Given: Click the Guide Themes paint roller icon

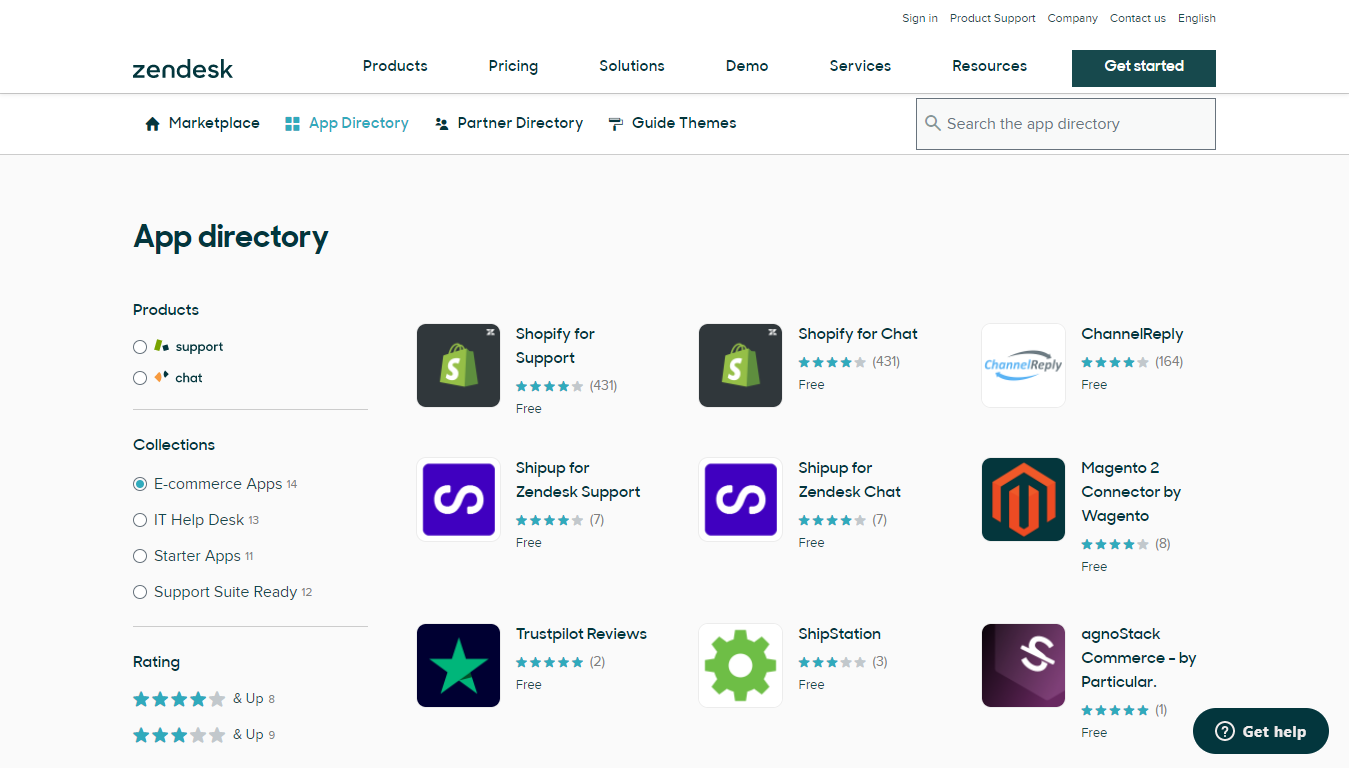Looking at the screenshot, I should 616,124.
